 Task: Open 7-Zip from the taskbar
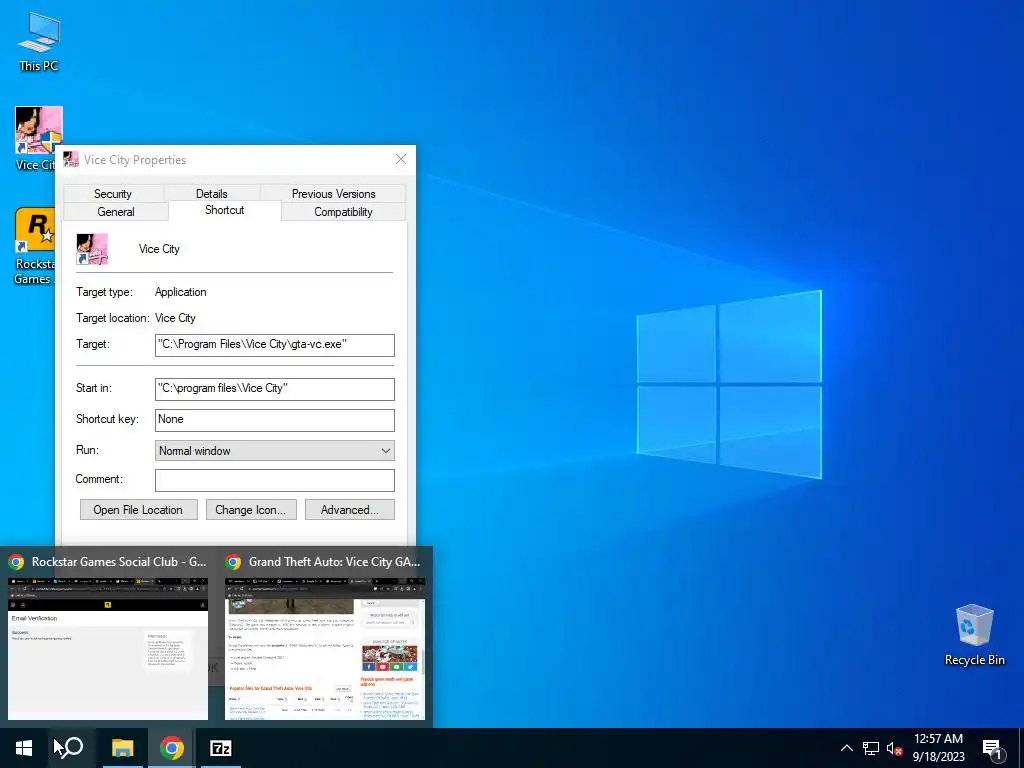click(x=221, y=748)
